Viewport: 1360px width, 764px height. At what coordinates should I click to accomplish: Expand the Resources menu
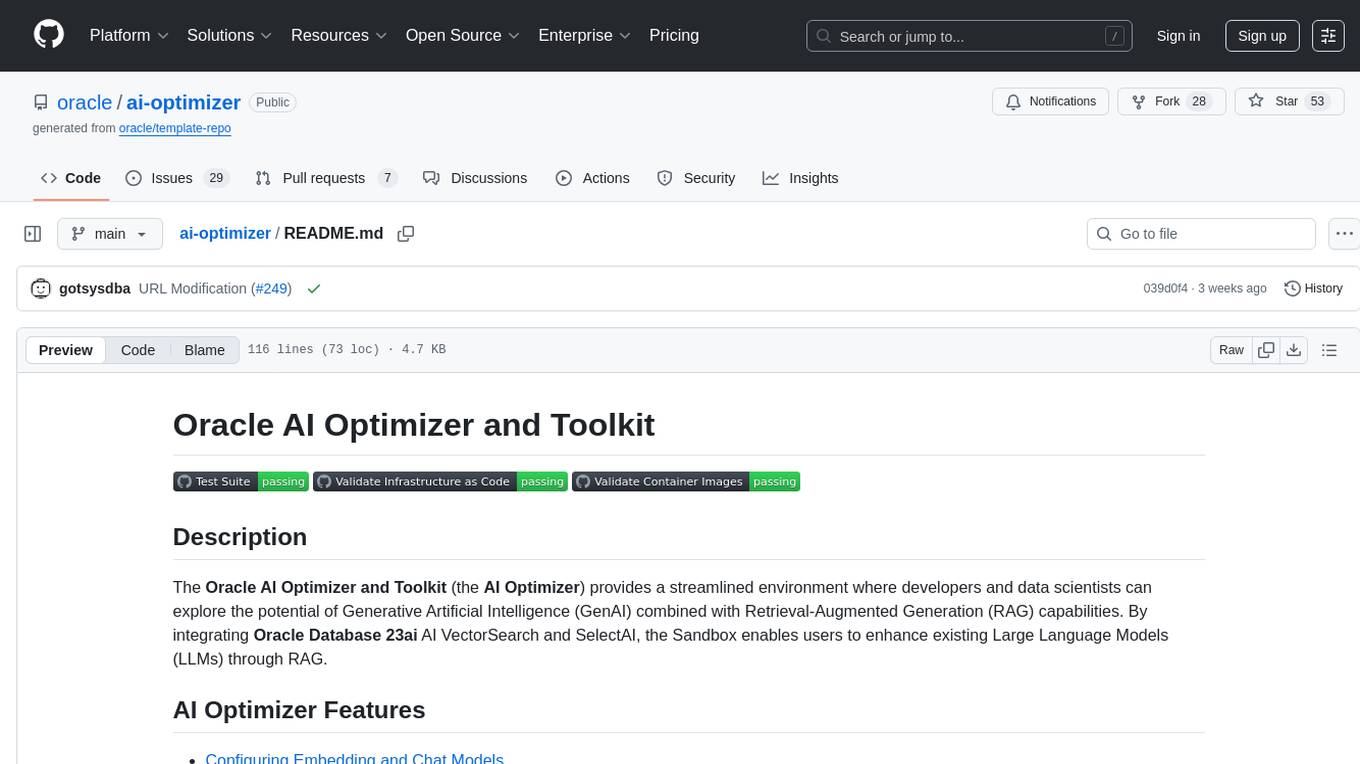(339, 35)
